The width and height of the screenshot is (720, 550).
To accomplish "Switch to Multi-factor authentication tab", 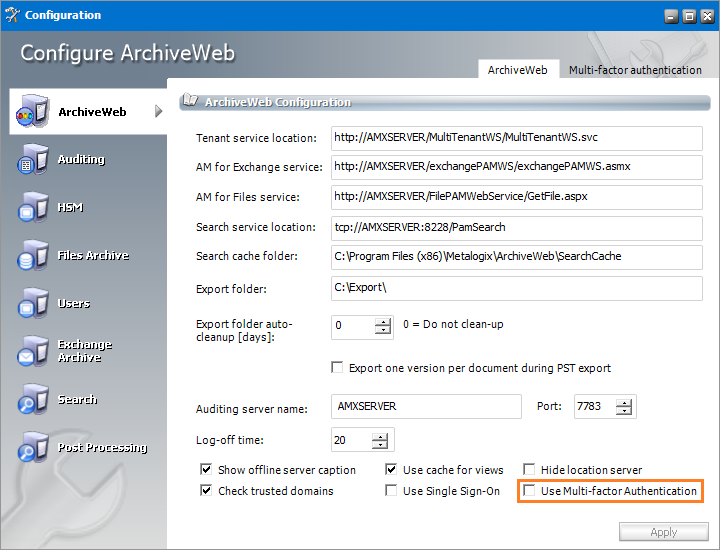I will click(635, 70).
